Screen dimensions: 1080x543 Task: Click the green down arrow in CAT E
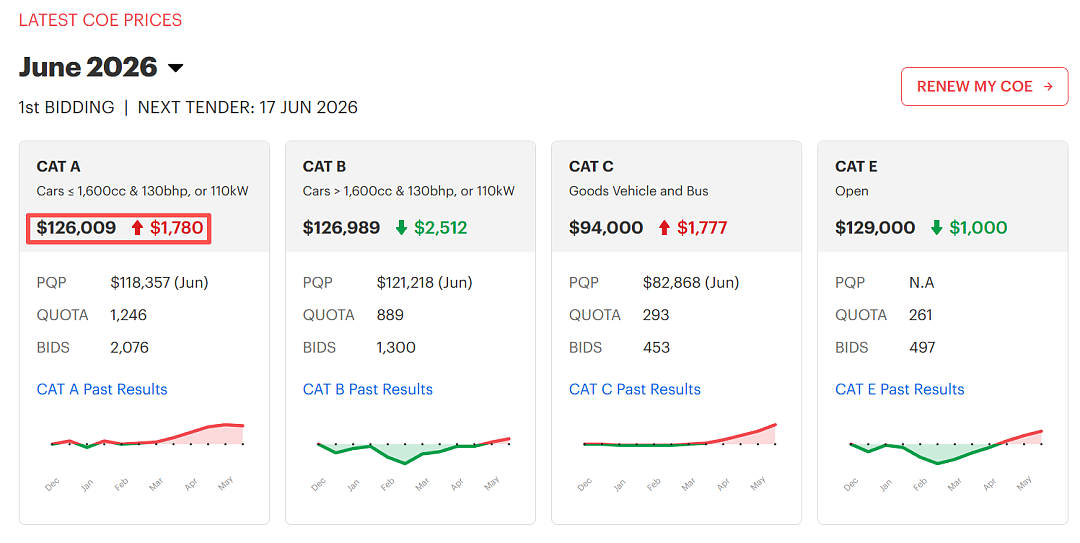936,227
